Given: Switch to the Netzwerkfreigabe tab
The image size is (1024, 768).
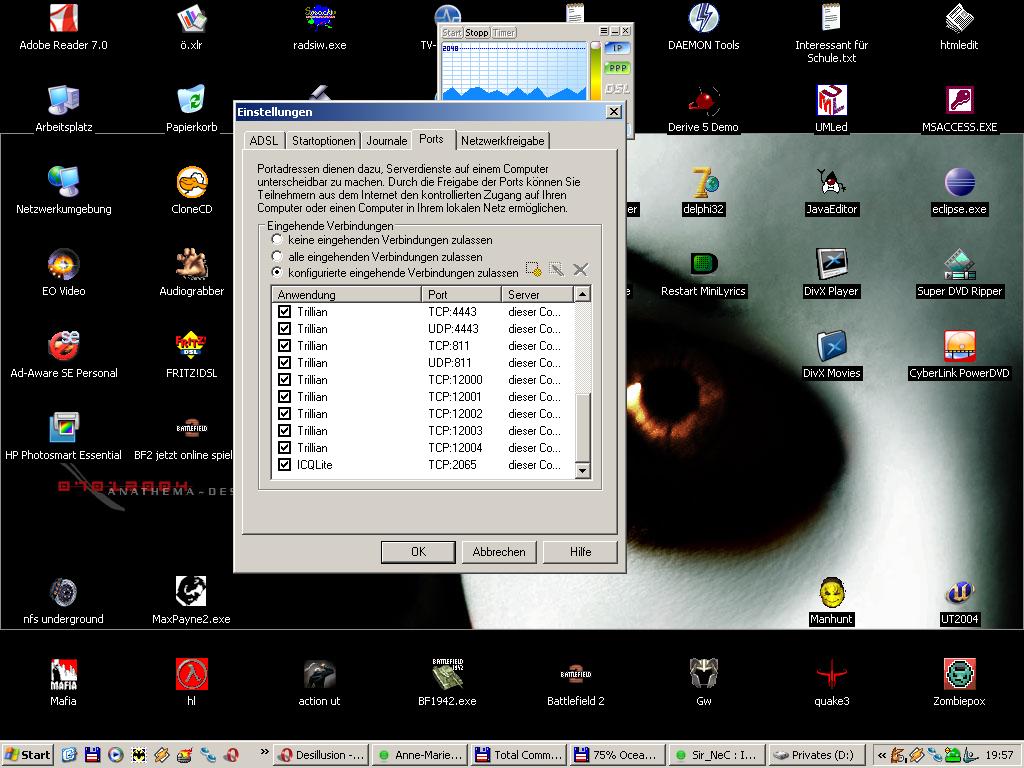Looking at the screenshot, I should [502, 140].
